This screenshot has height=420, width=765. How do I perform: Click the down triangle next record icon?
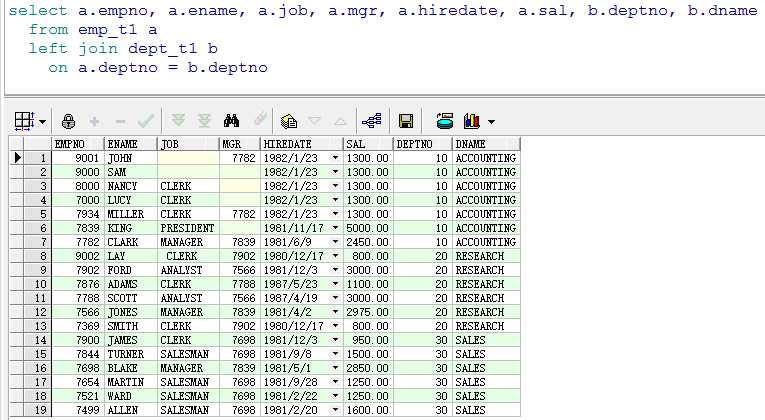pyautogui.click(x=315, y=120)
